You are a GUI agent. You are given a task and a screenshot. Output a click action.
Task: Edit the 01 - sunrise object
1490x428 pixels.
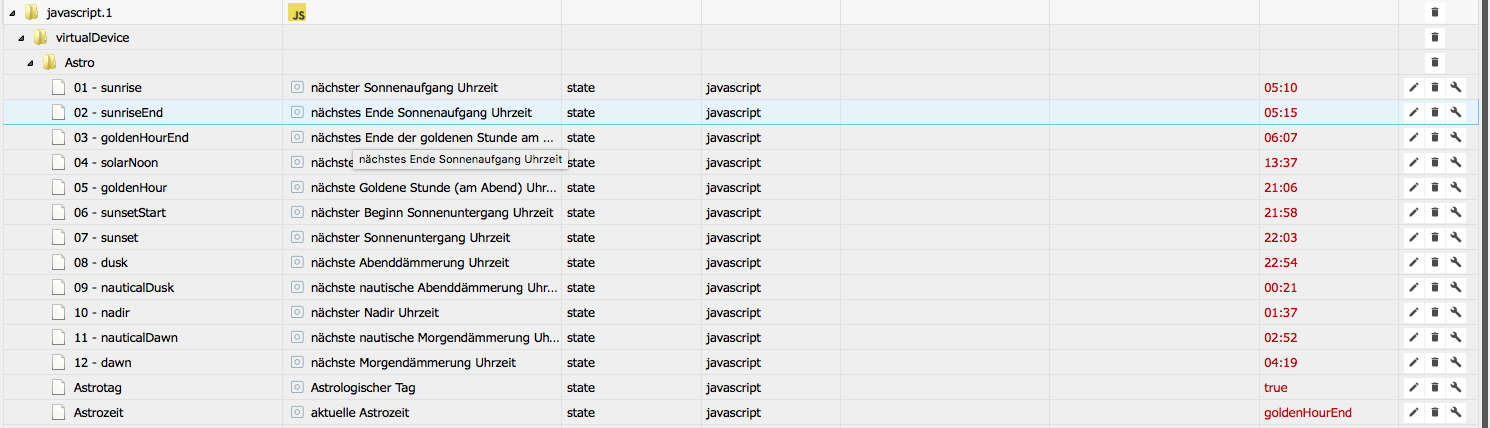tap(1414, 87)
